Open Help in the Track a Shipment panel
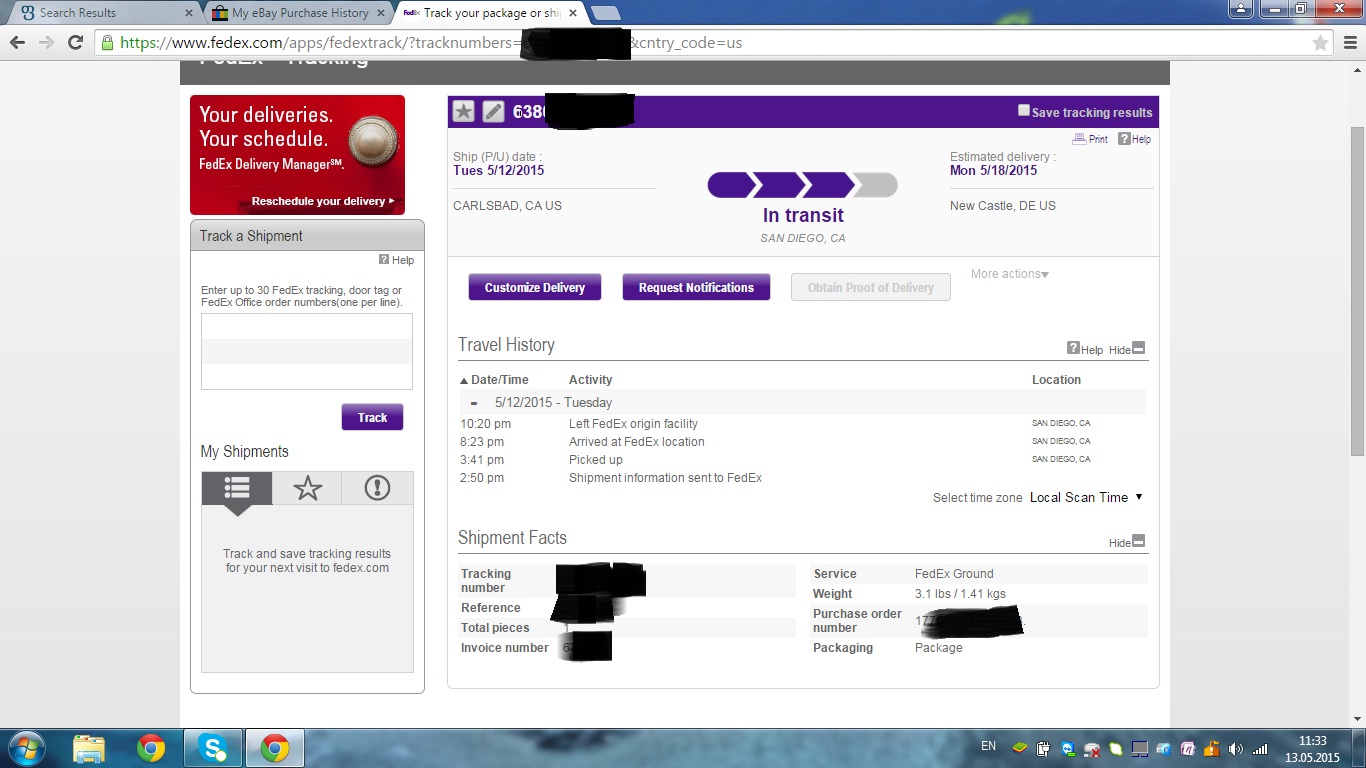Image resolution: width=1366 pixels, height=768 pixels. [396, 260]
